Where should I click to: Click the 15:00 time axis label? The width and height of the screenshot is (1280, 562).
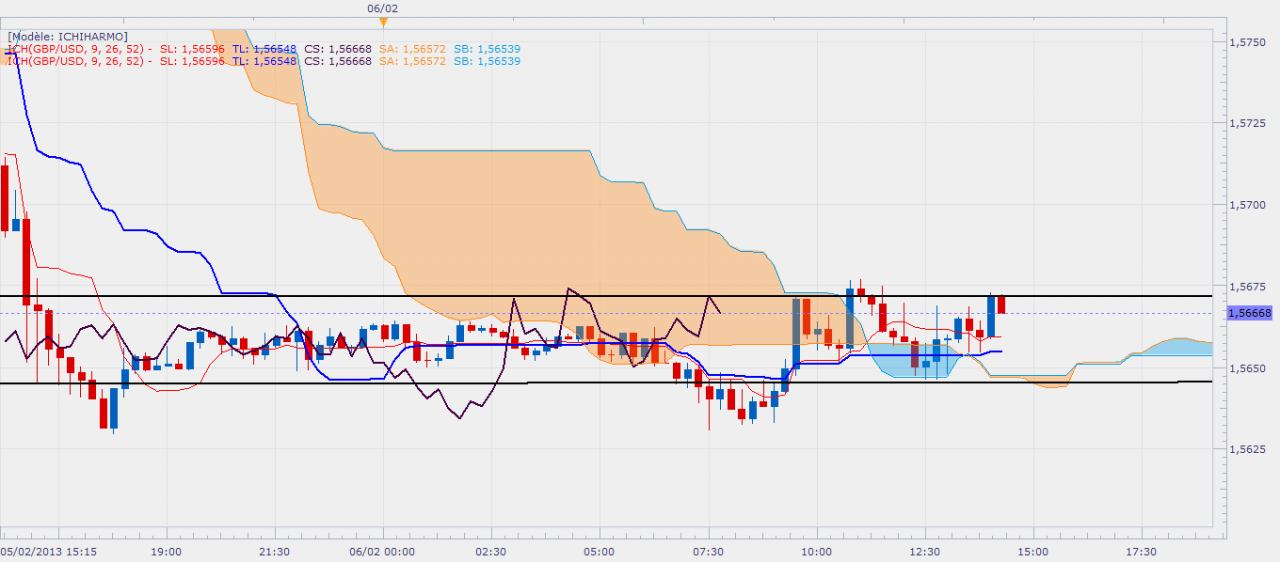click(x=1033, y=551)
